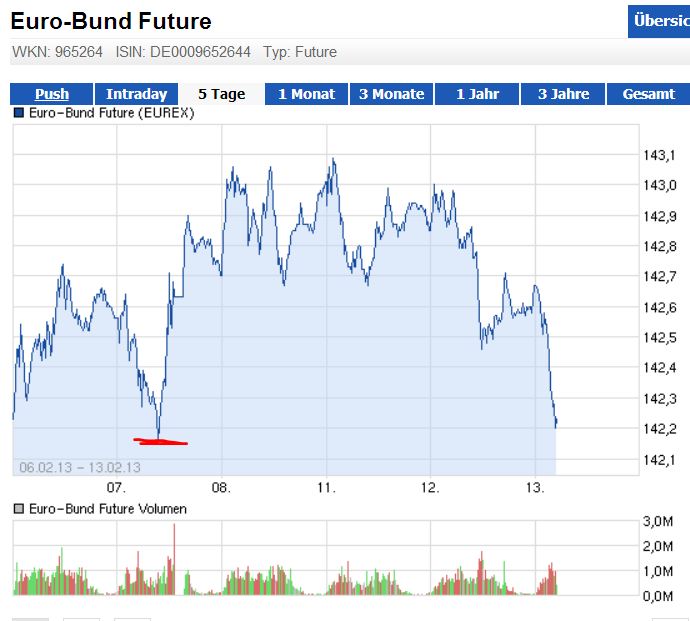Open the Gesamt chart range
Viewport: 690px width, 621px height.
[x=648, y=94]
